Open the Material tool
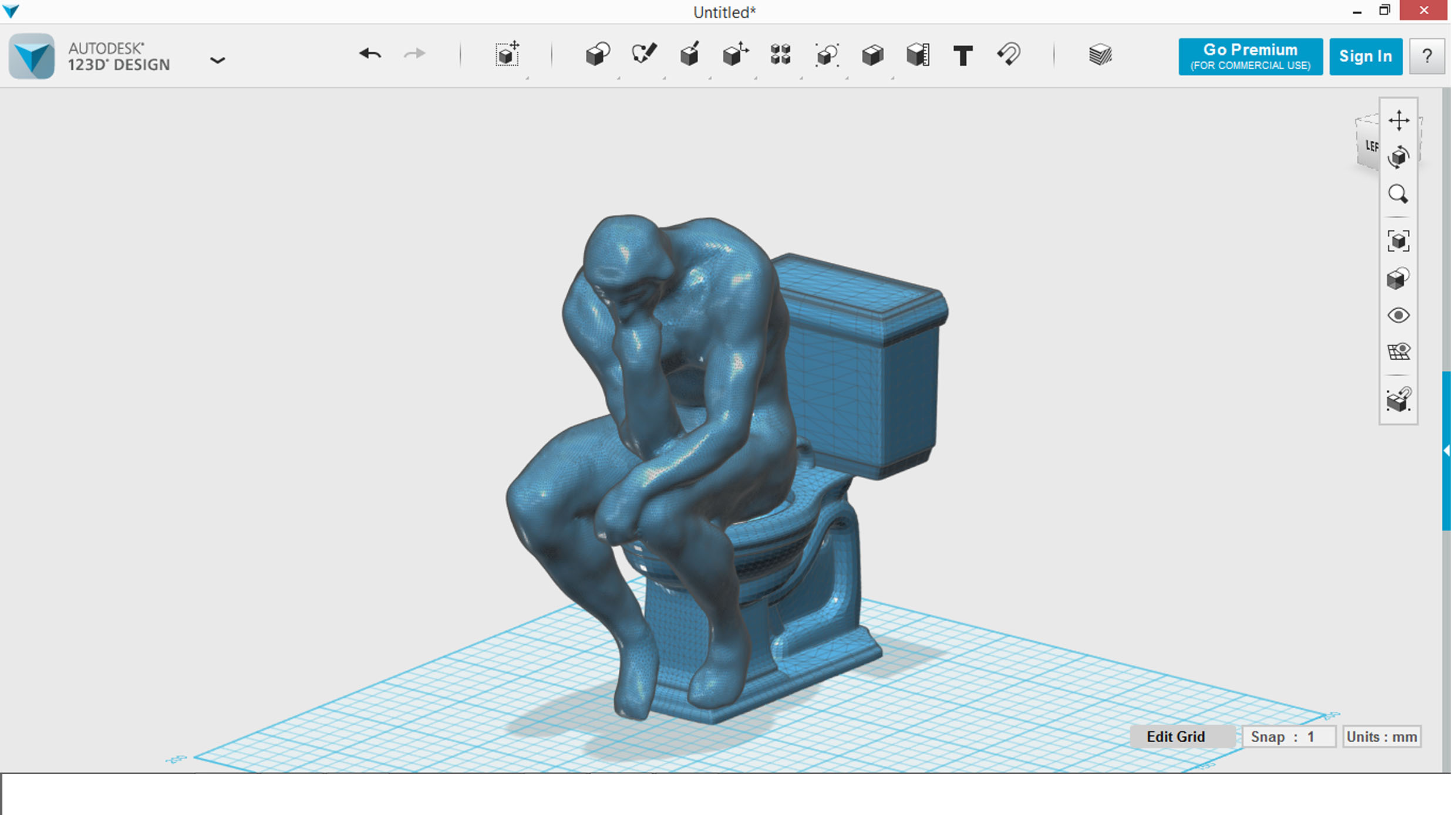The height and width of the screenshot is (815, 1456). [x=1100, y=55]
